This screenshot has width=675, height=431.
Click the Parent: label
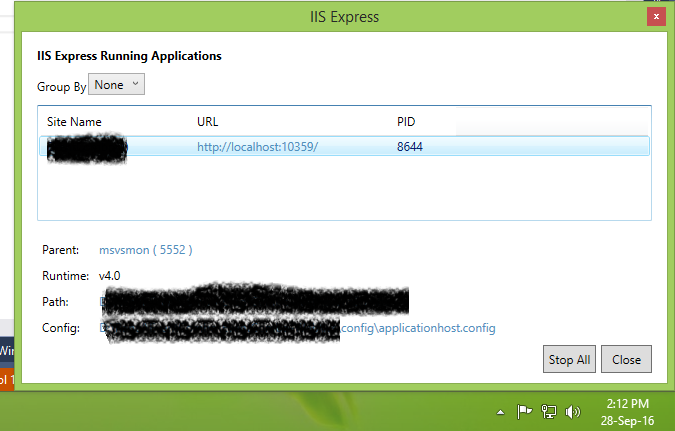pyautogui.click(x=61, y=250)
